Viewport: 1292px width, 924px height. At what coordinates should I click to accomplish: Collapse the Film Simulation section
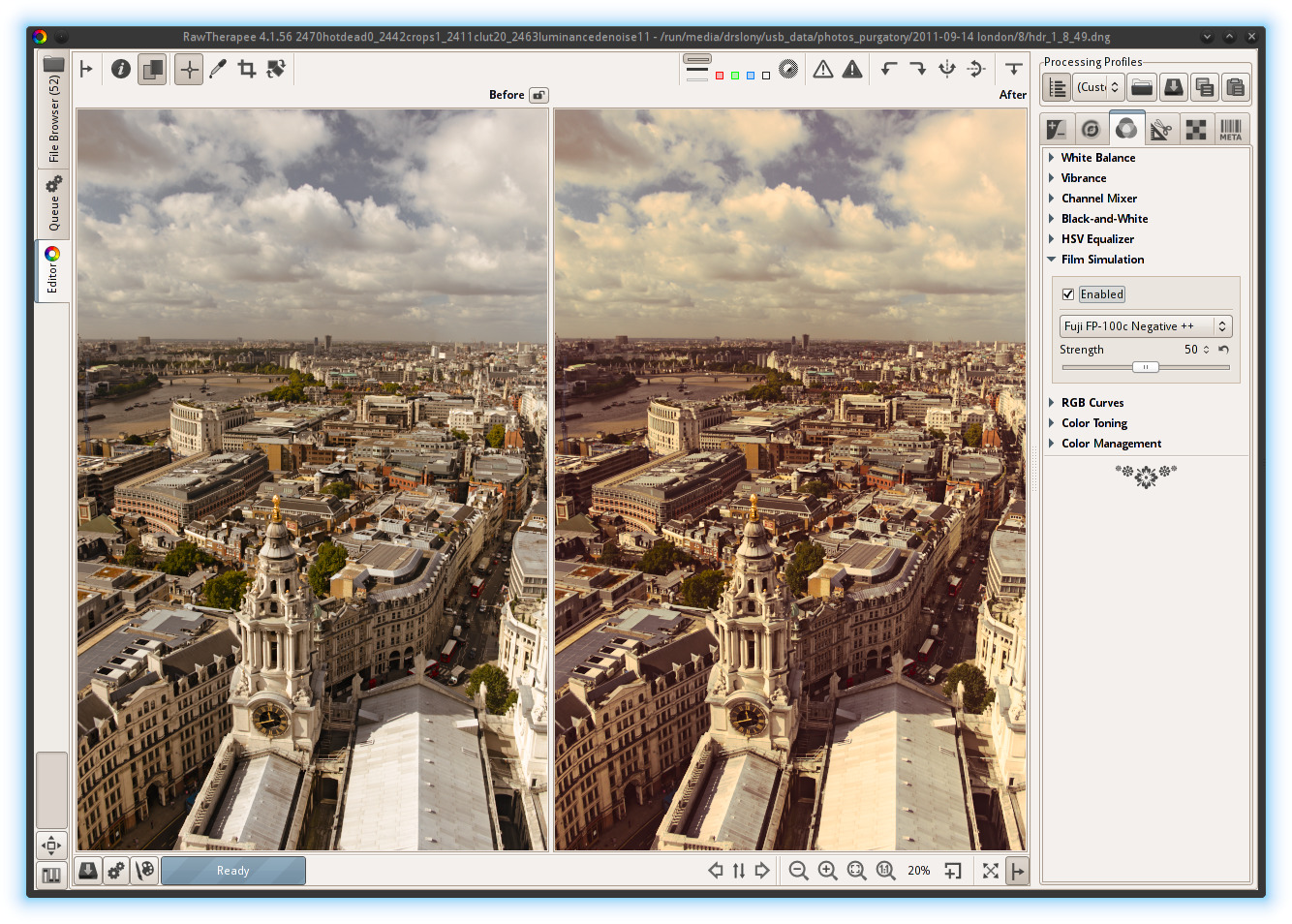point(1102,260)
